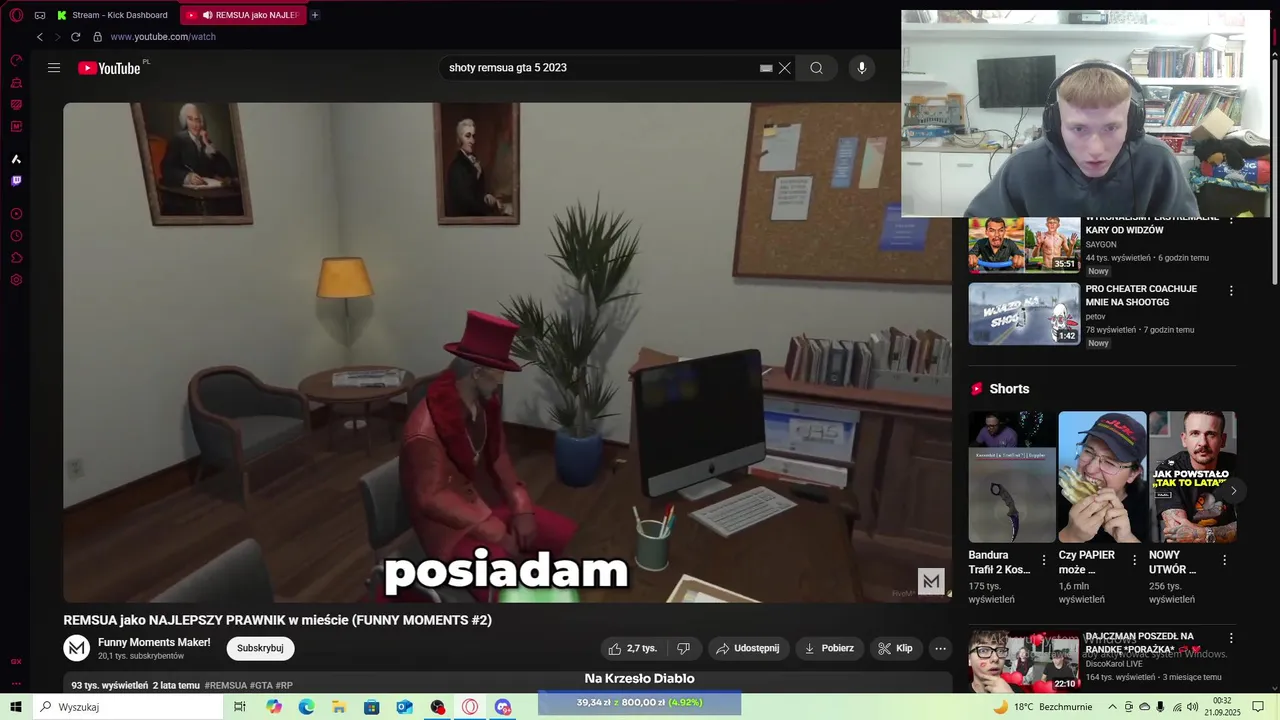Viewport: 1280px width, 720px height.
Task: Expand YouTube hamburger guide menu
Action: point(54,68)
